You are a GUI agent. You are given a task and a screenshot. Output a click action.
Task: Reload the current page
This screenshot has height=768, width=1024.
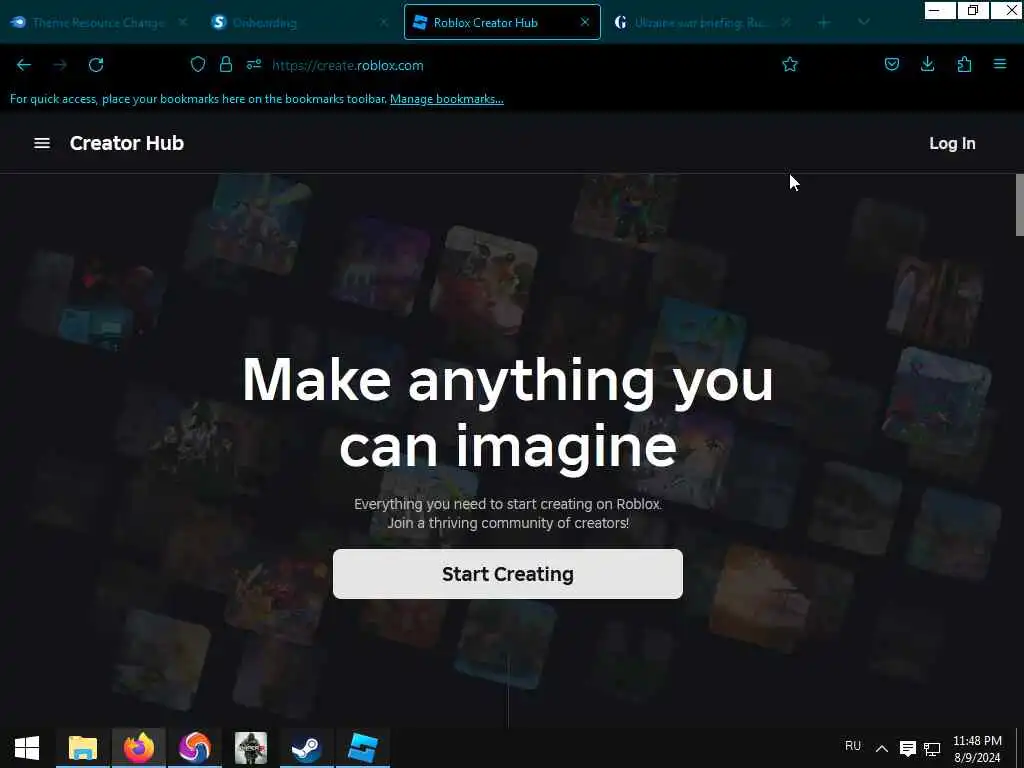[x=96, y=65]
